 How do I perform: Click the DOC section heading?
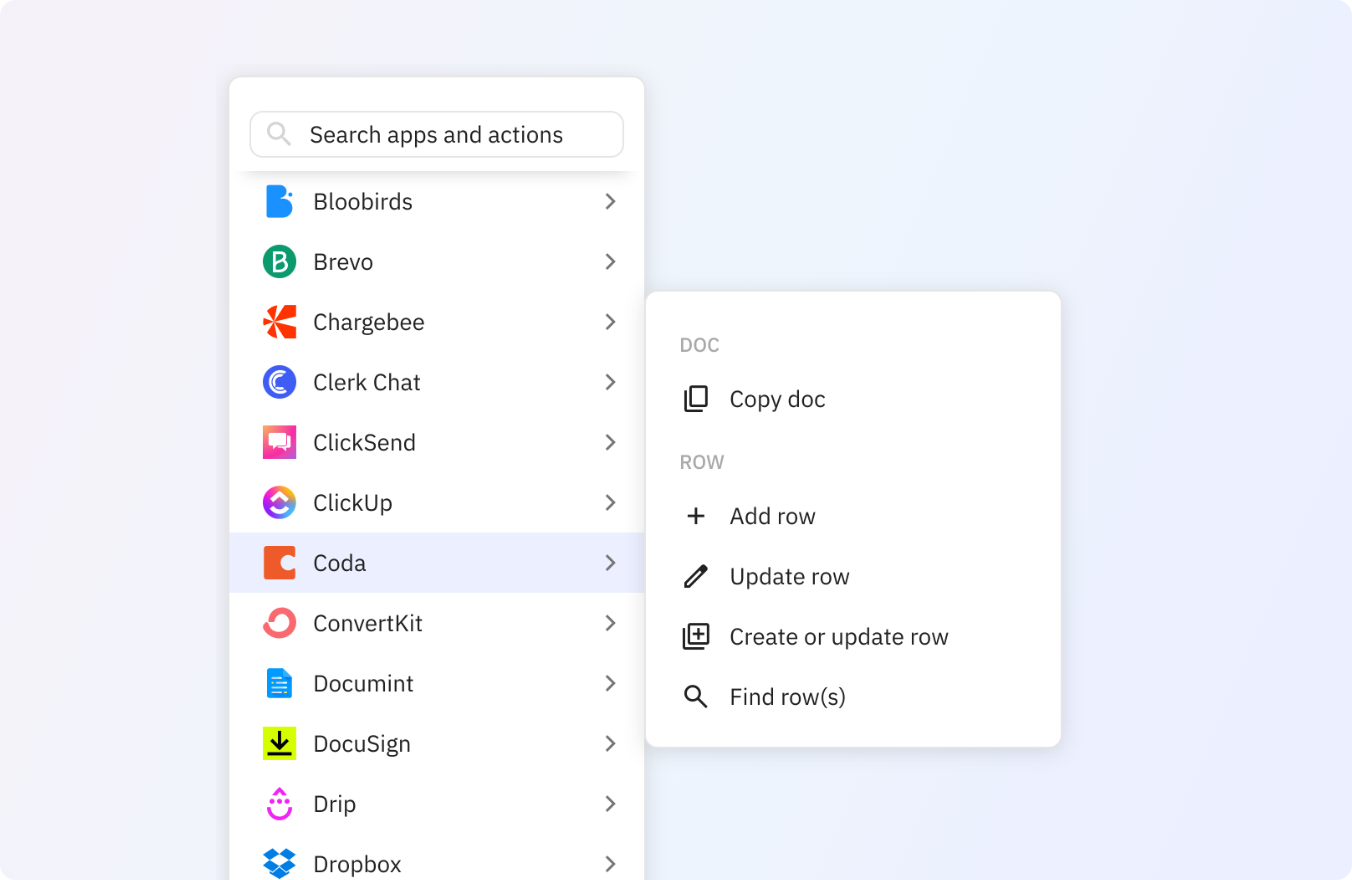pos(699,345)
